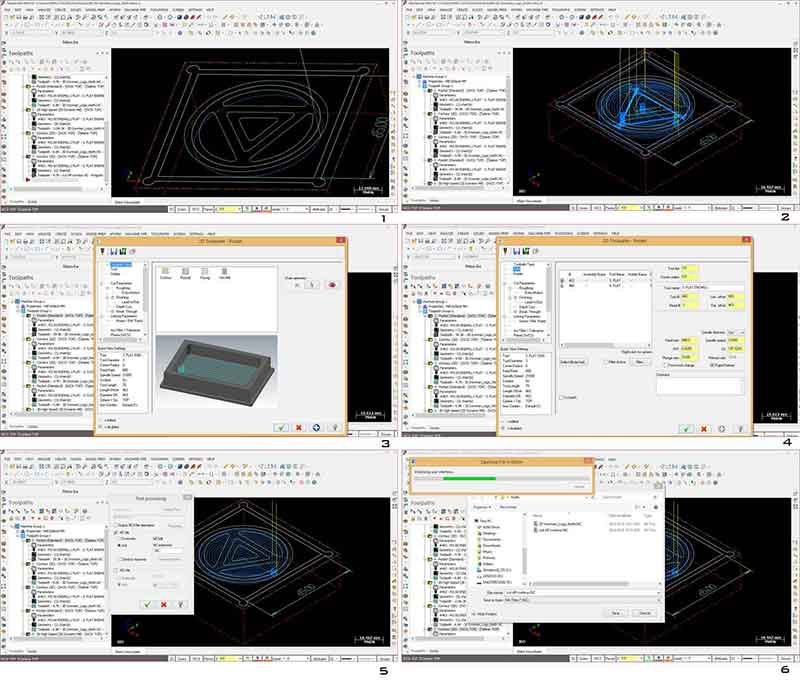The image size is (800, 684).
Task: Open help in the preview-image Pocket dialog
Action: (x=335, y=427)
